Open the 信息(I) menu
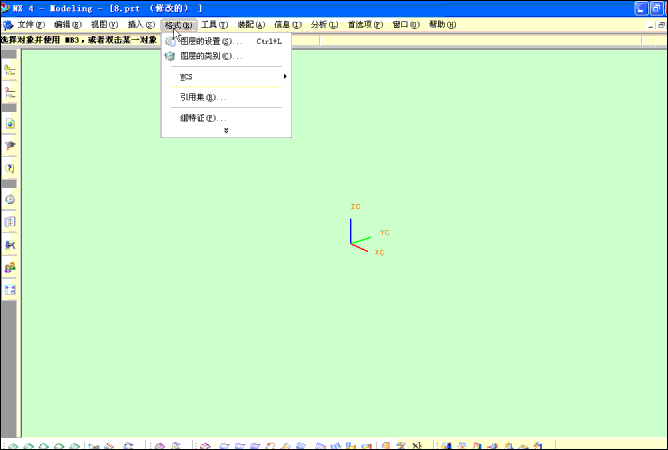The image size is (668, 450). click(x=288, y=25)
